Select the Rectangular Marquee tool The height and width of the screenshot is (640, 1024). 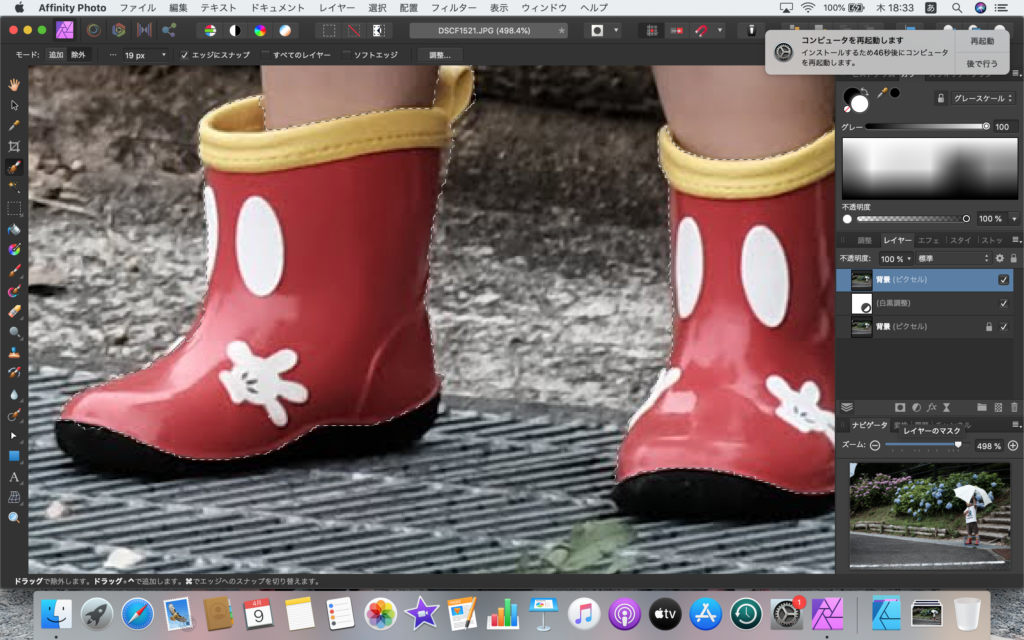14,208
